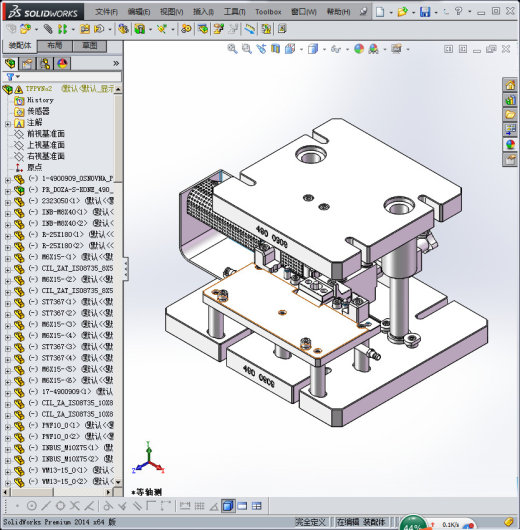Viewport: 520px width, 530px height.
Task: Click the History item in feature tree
Action: [40, 100]
